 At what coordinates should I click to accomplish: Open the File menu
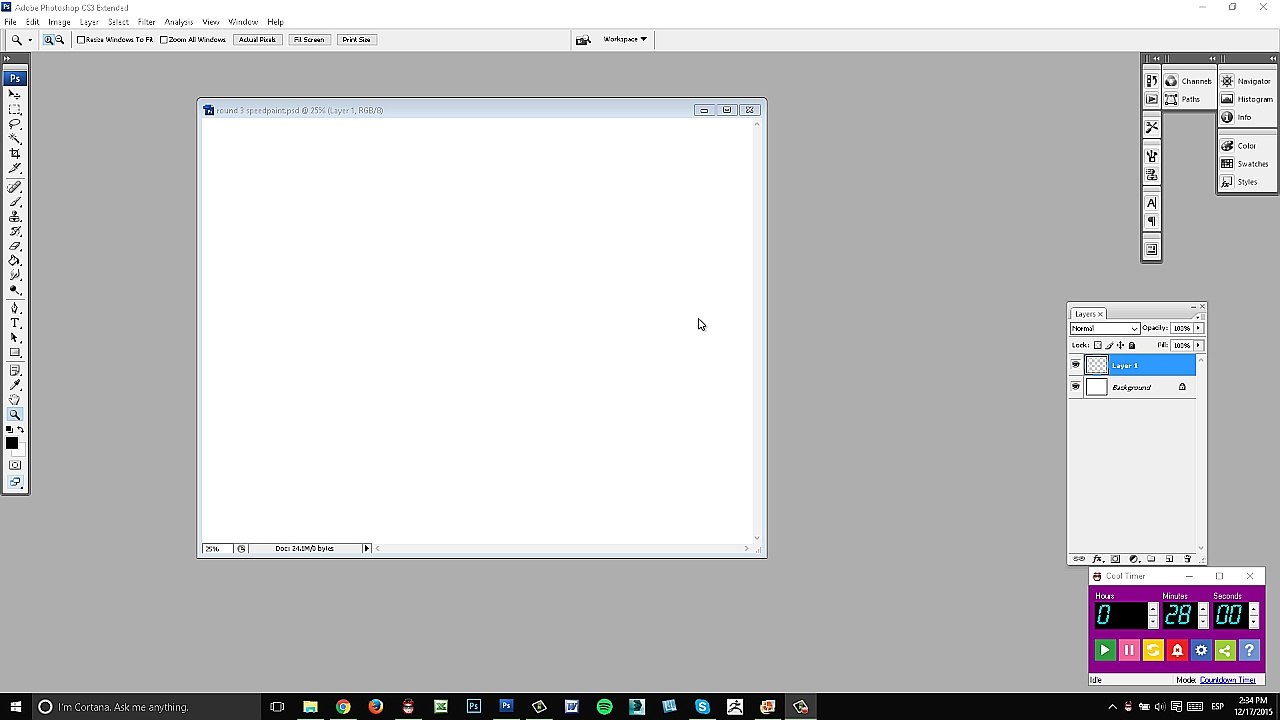click(10, 22)
